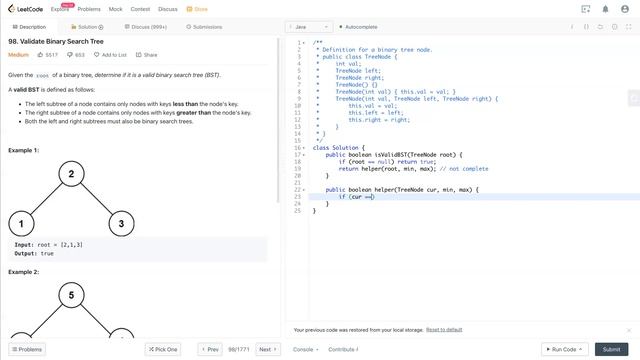
Task: Open the user profile avatar
Action: 625,9
